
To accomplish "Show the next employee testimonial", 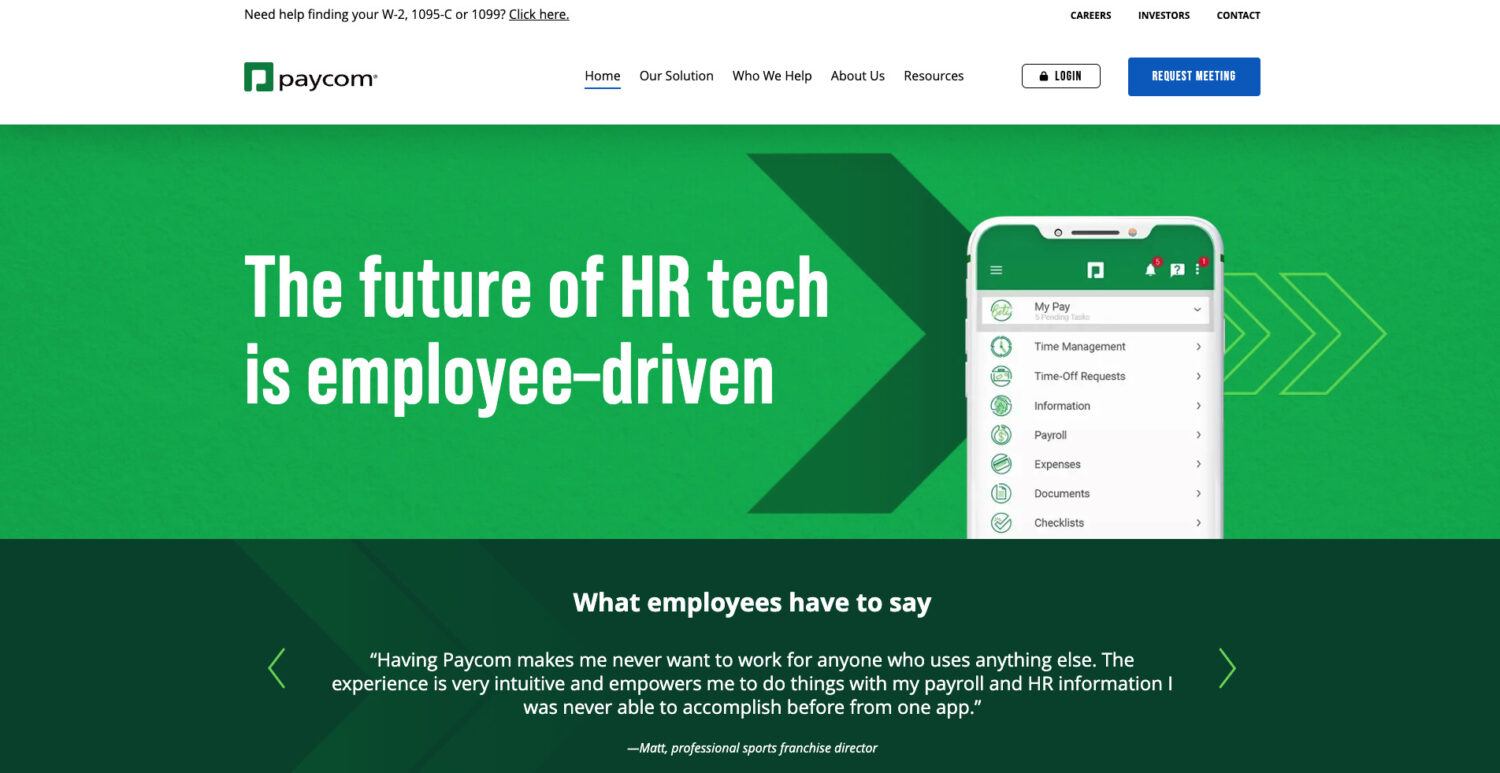I will tap(1226, 668).
